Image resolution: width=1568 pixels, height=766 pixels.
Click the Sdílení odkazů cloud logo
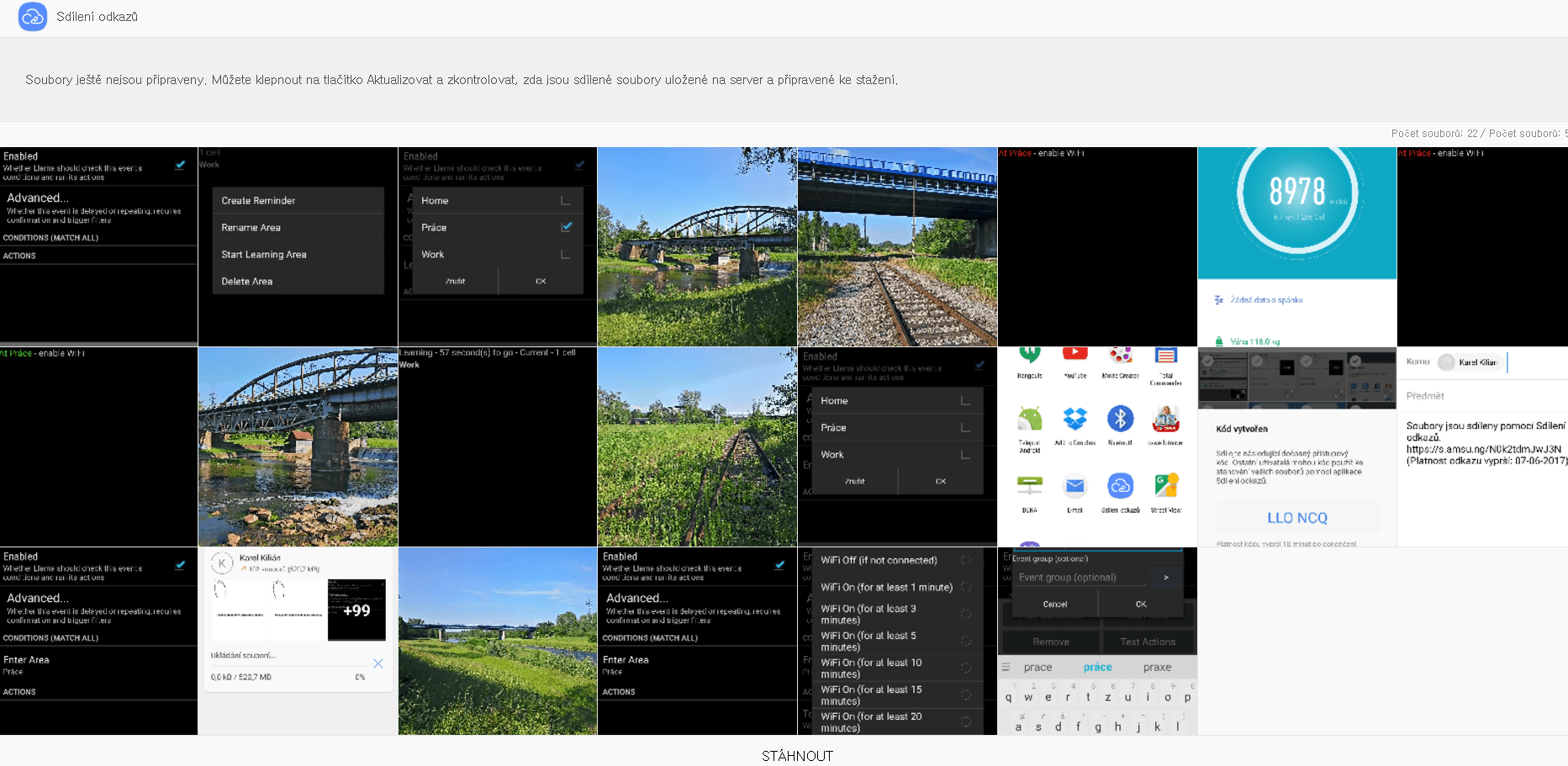coord(33,17)
